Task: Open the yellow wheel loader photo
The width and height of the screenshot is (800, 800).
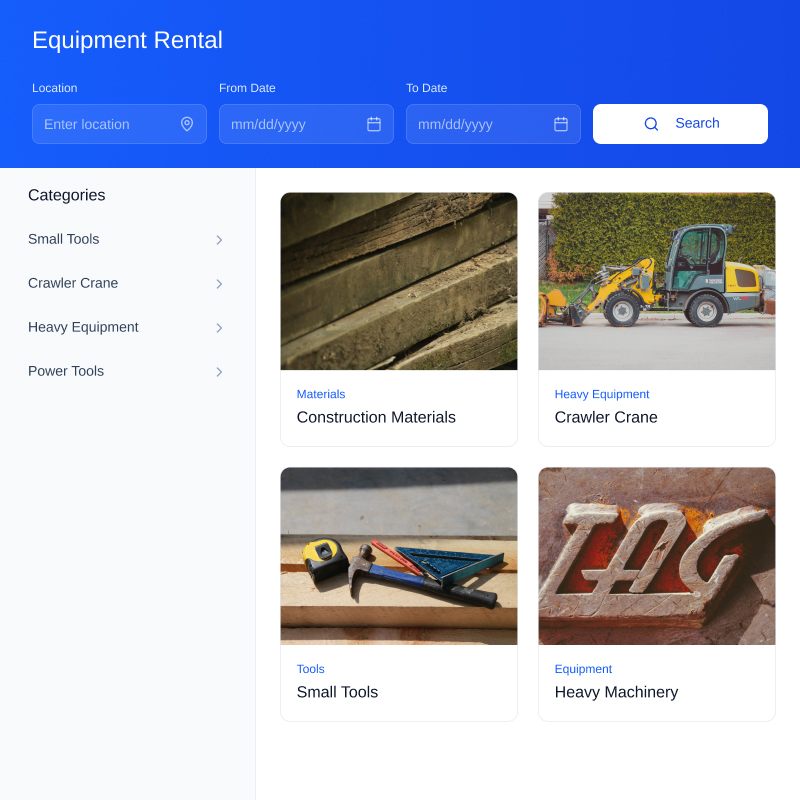Action: tap(657, 281)
